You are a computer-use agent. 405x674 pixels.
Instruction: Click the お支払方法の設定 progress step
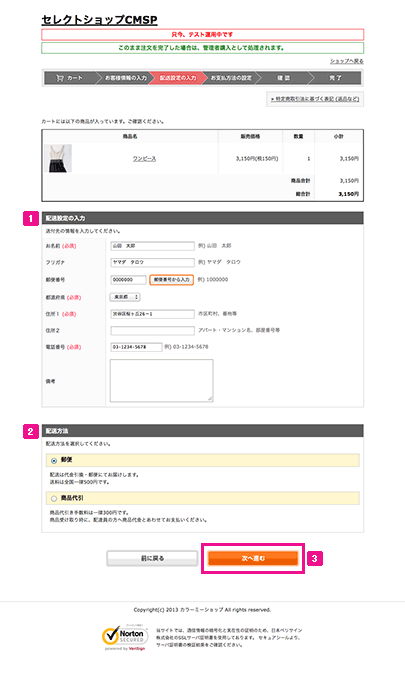(231, 78)
